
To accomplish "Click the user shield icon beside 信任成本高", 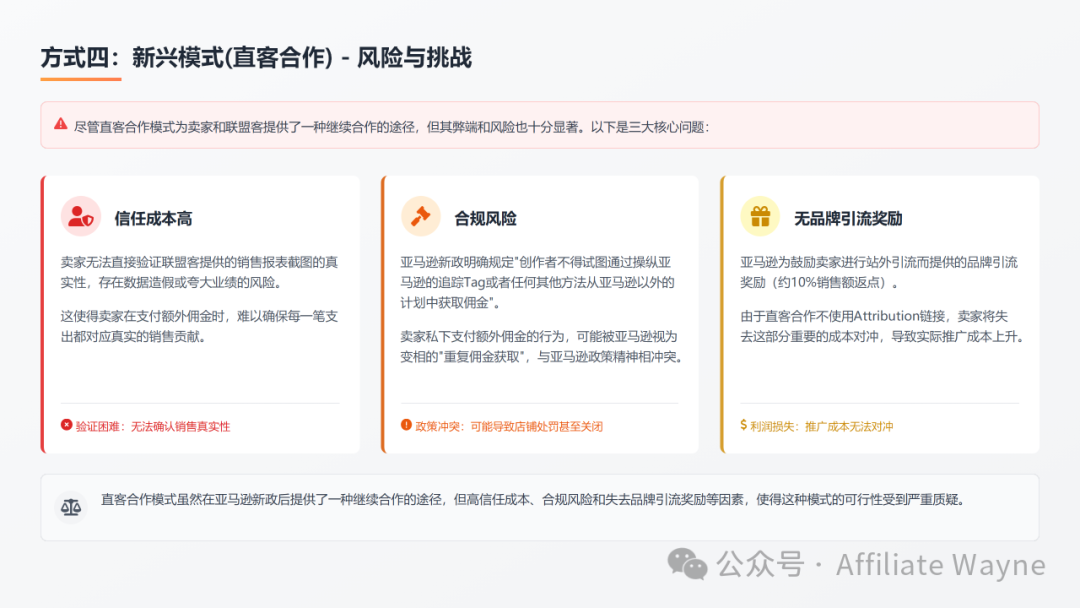I will pos(81,217).
